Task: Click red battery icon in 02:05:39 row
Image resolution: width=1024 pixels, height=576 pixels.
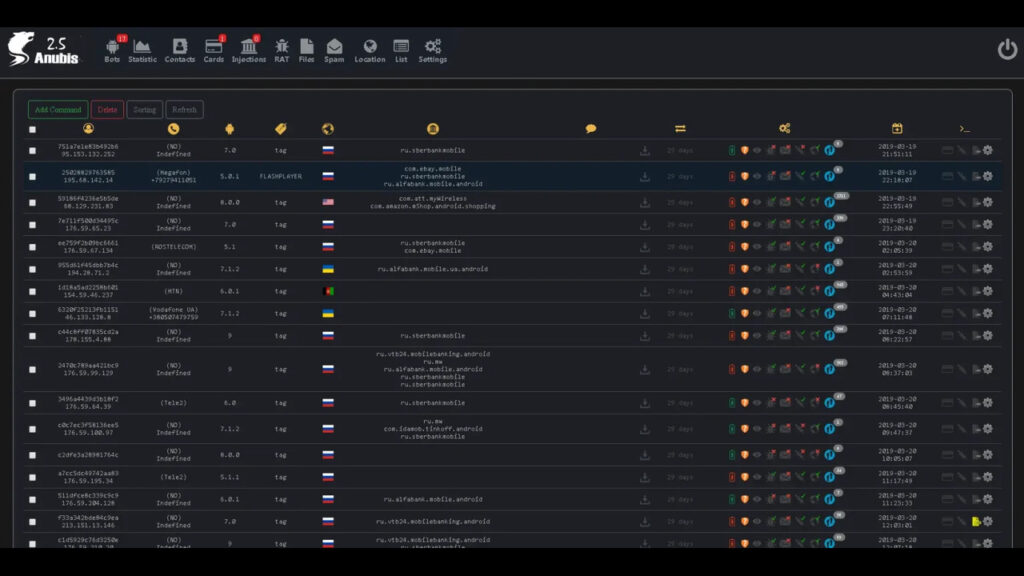Action: click(x=732, y=247)
